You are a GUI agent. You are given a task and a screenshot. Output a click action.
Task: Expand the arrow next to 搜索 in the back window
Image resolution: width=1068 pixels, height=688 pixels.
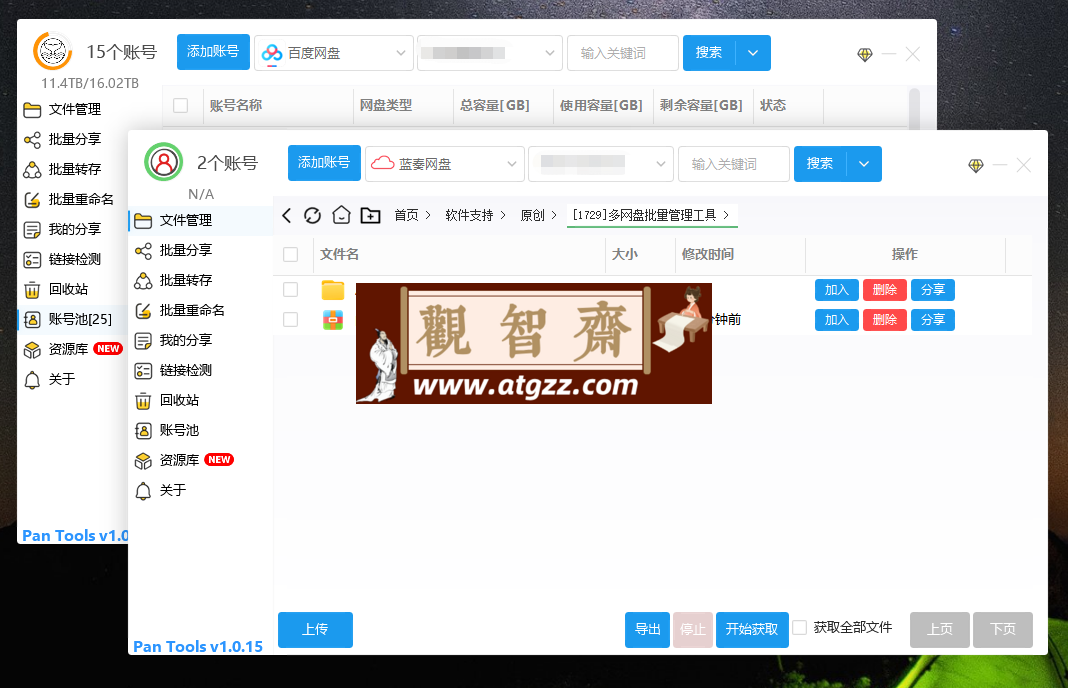click(x=753, y=53)
